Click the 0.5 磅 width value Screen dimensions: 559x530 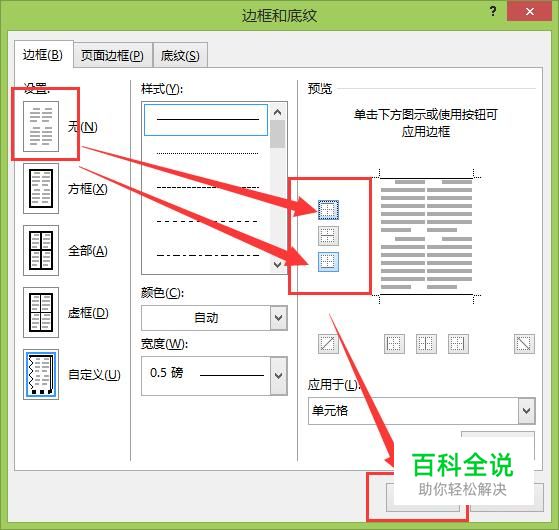tap(166, 373)
